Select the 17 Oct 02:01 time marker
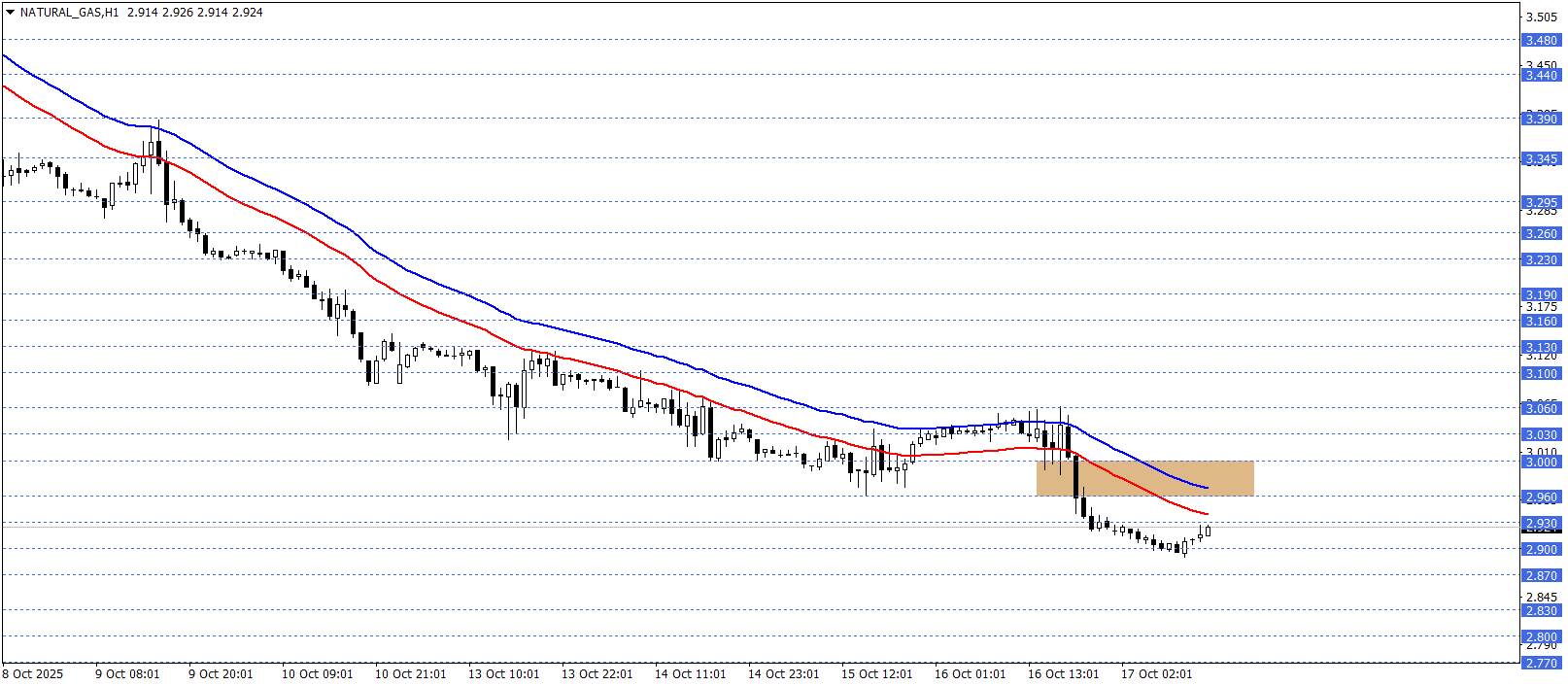Image resolution: width=1568 pixels, height=686 pixels. (1156, 673)
